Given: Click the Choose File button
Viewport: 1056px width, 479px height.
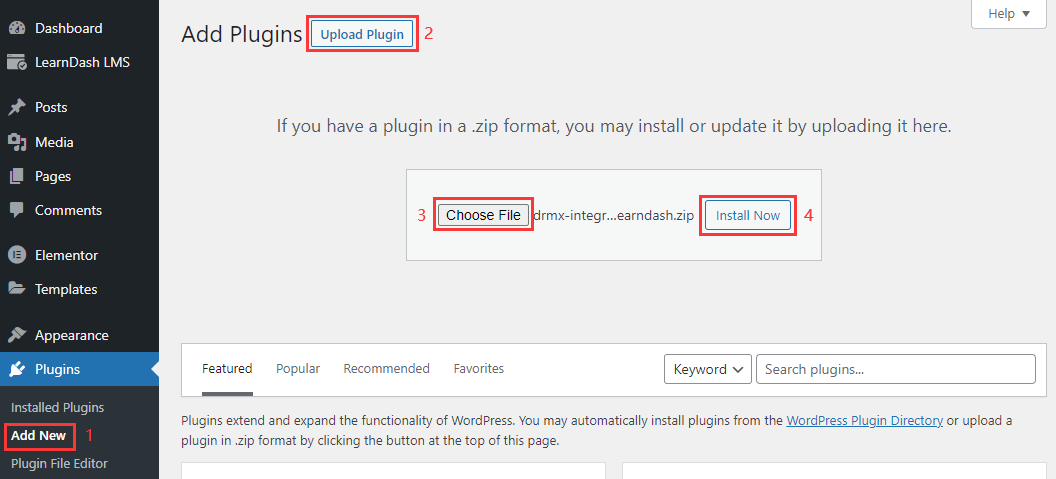Looking at the screenshot, I should pos(483,215).
